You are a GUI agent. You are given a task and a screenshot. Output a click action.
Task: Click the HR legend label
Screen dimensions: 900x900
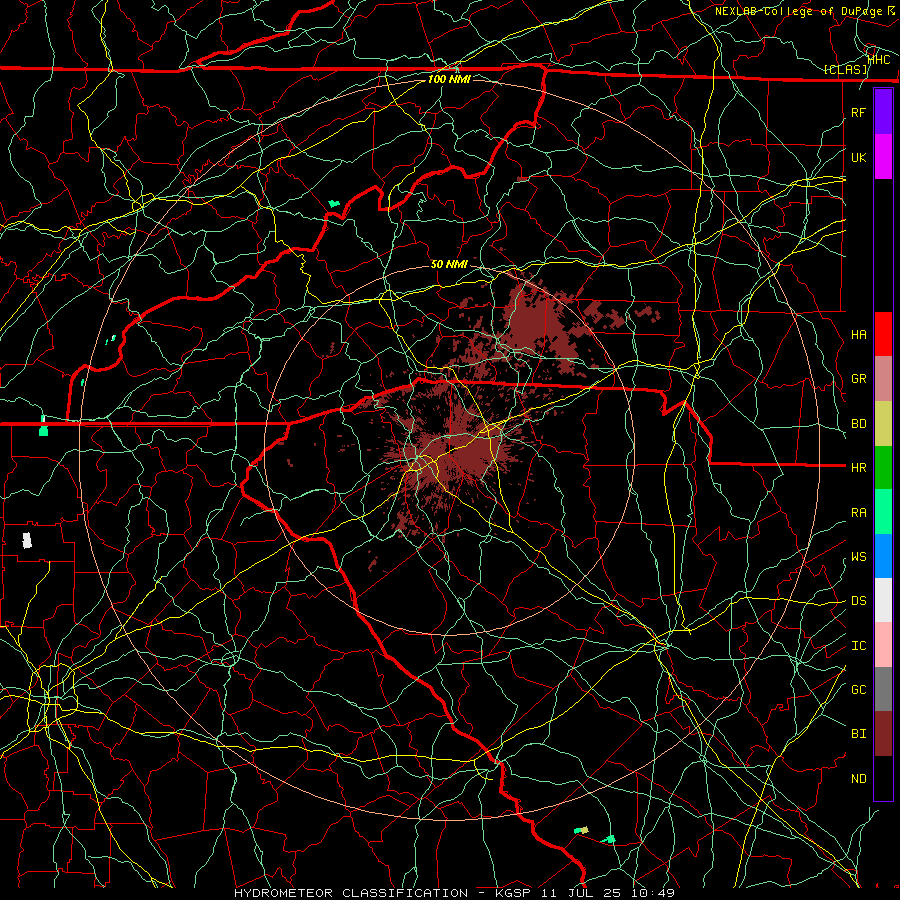[858, 468]
